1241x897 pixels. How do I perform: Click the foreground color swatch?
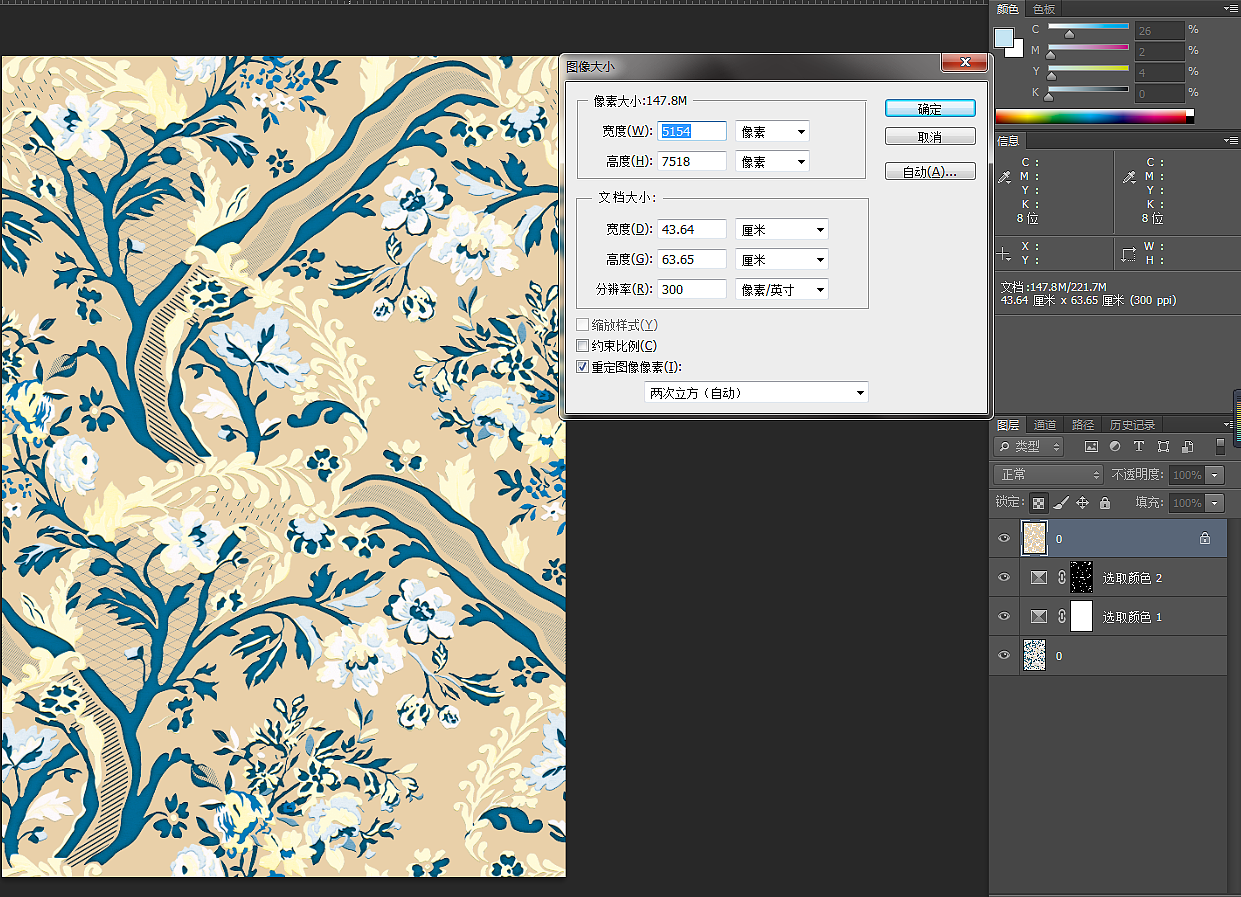[x=1003, y=37]
